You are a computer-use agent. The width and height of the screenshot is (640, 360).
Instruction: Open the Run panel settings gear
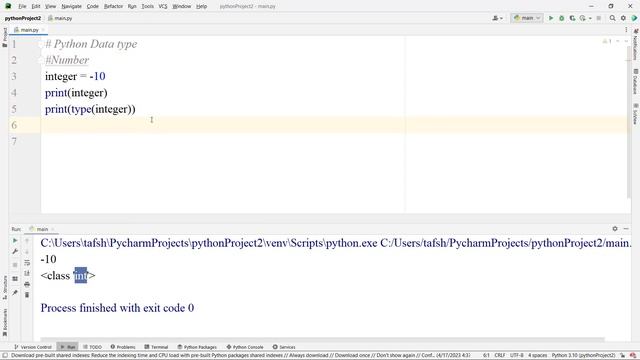(615, 229)
